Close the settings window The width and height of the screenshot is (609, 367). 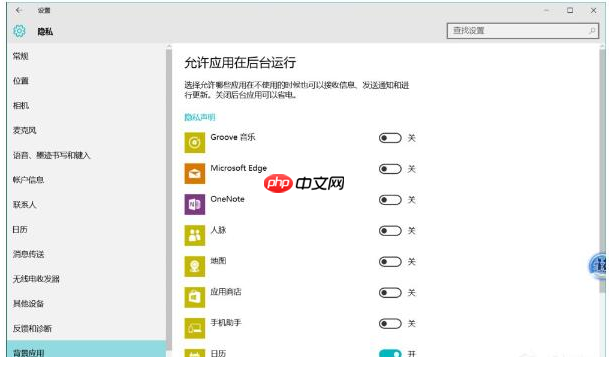[x=593, y=10]
